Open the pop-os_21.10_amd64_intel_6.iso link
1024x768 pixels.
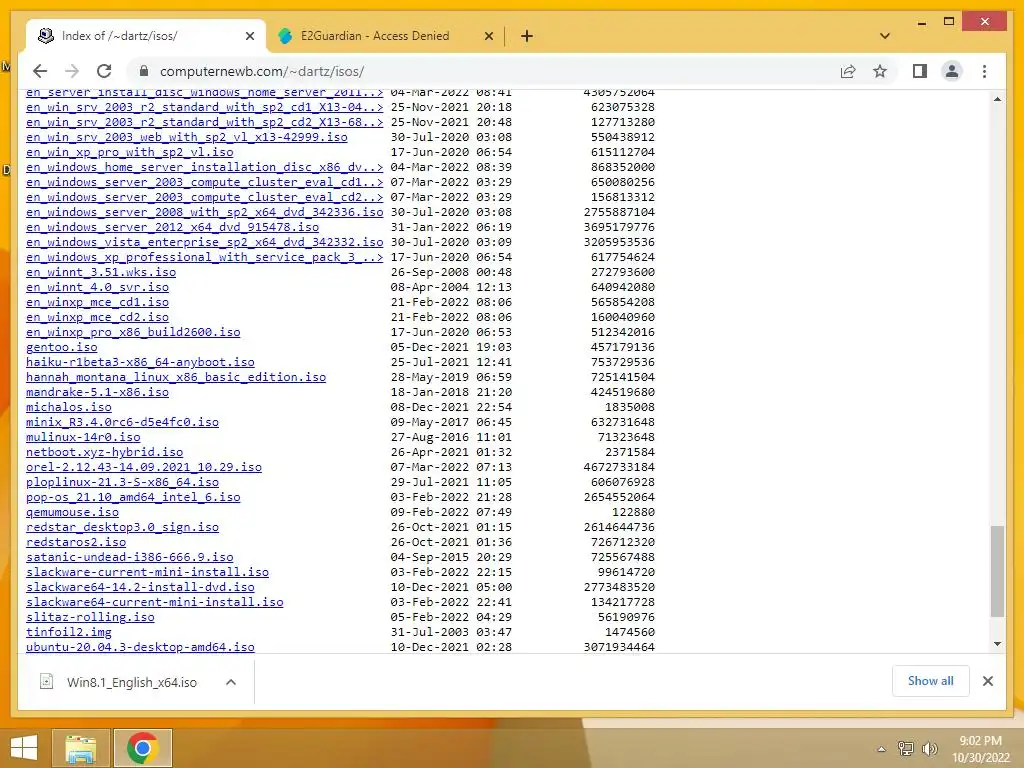pyautogui.click(x=133, y=498)
